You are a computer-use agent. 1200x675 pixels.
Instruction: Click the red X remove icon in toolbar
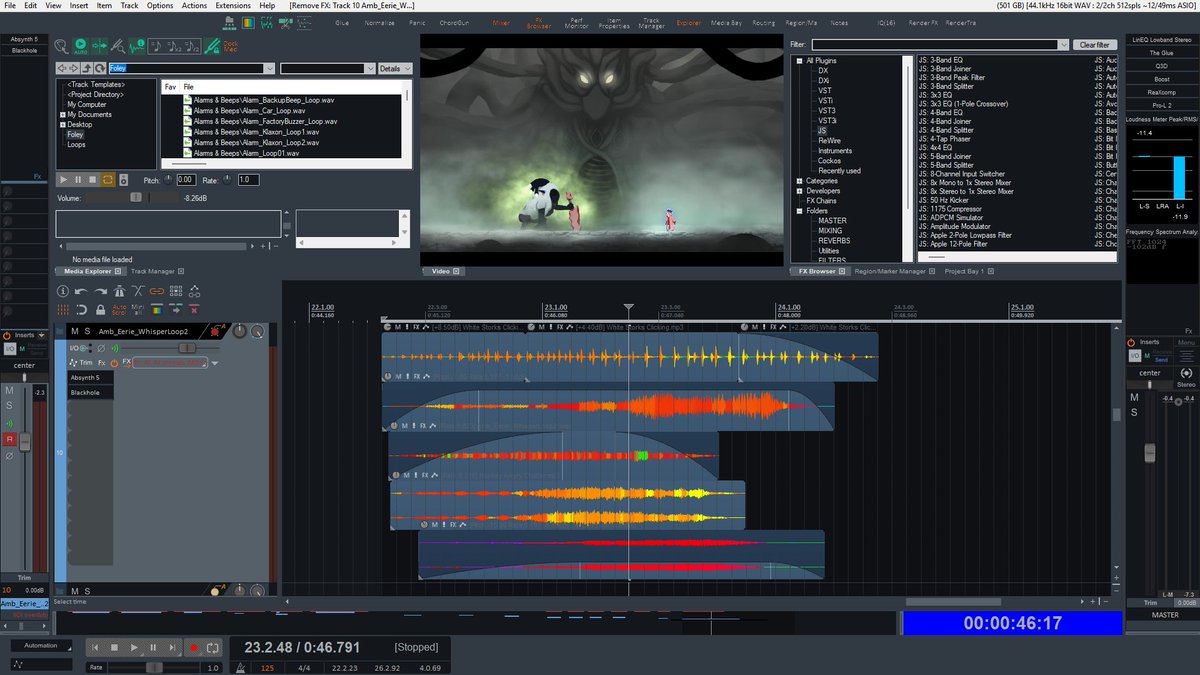[194, 310]
